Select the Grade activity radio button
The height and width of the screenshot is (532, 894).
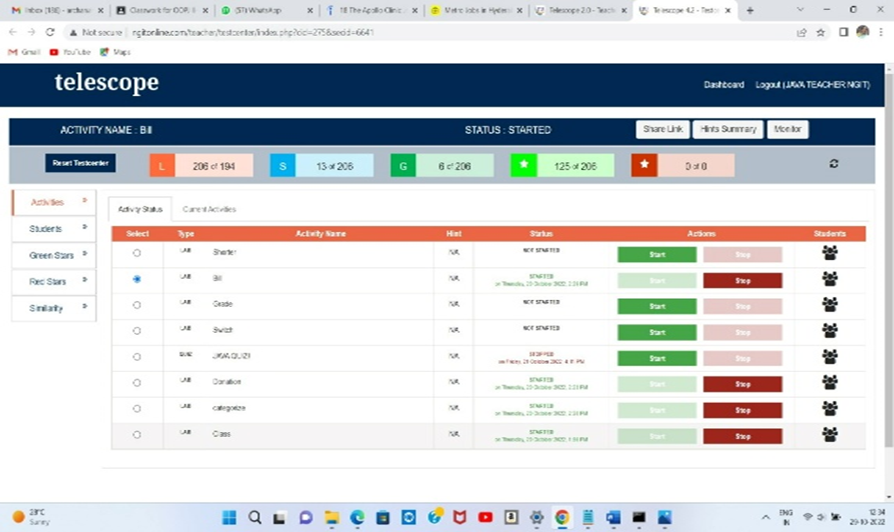(137, 305)
